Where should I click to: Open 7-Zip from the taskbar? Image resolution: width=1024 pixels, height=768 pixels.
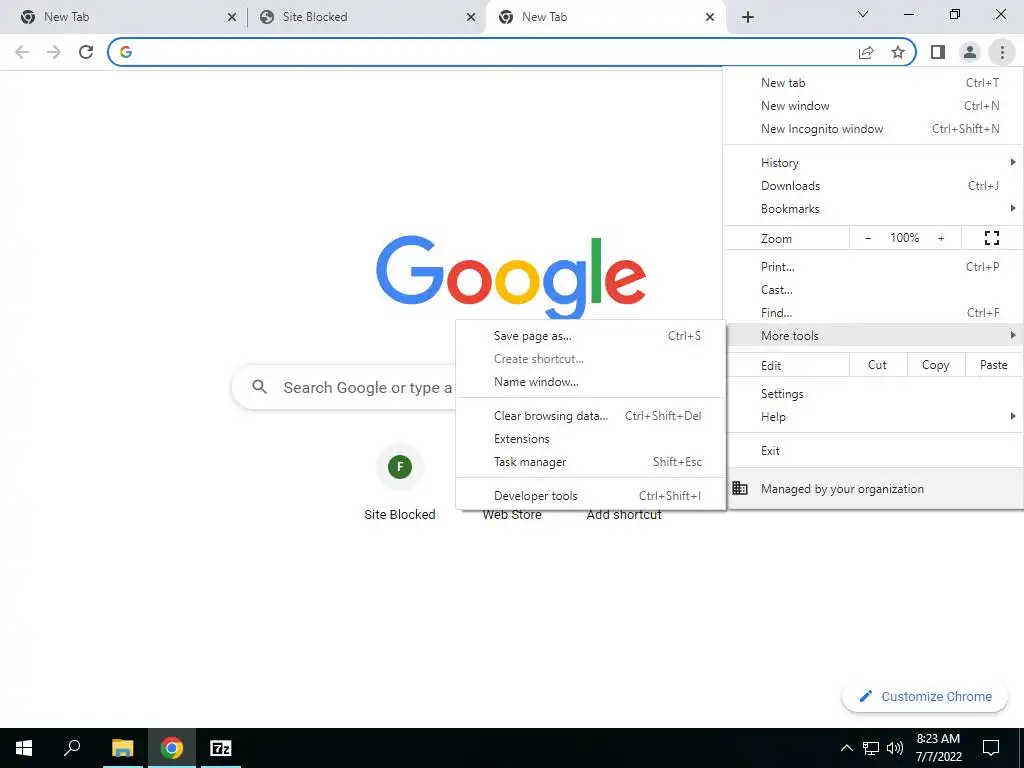click(220, 748)
